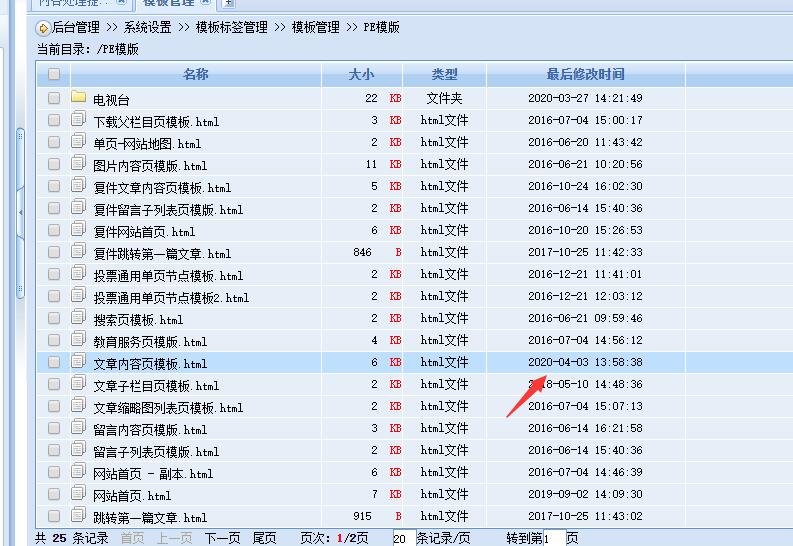Click file icon for 单页-网站地图.html
Image resolution: width=793 pixels, height=546 pixels.
point(79,142)
